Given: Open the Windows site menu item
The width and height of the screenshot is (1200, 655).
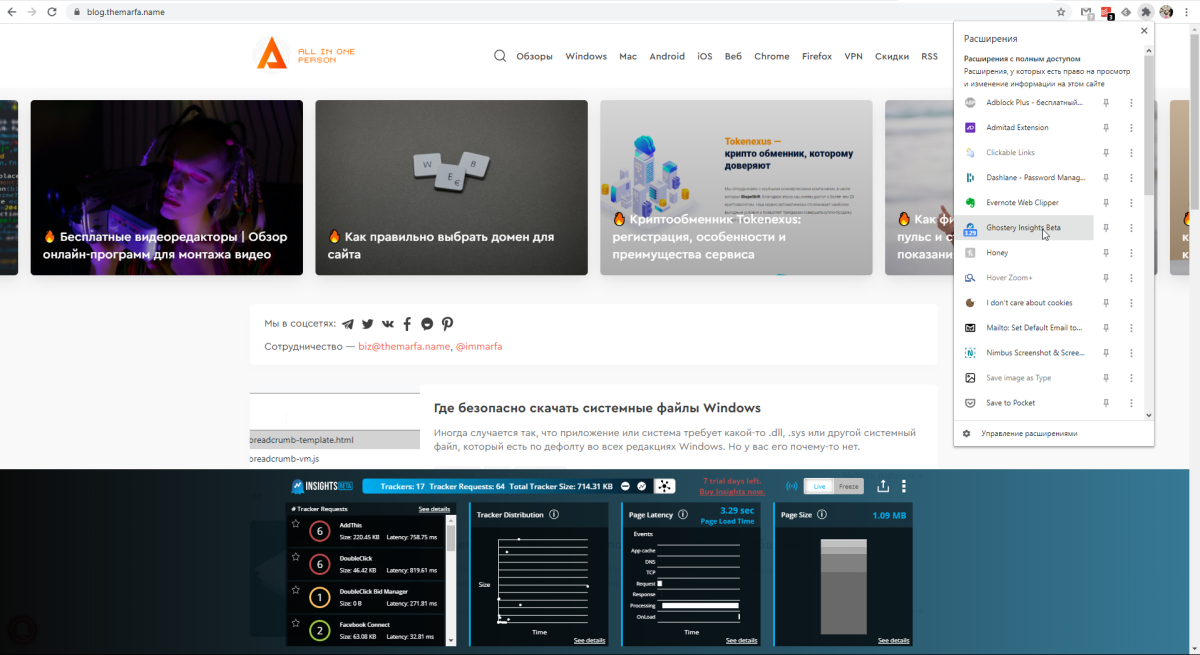Looking at the screenshot, I should point(586,56).
